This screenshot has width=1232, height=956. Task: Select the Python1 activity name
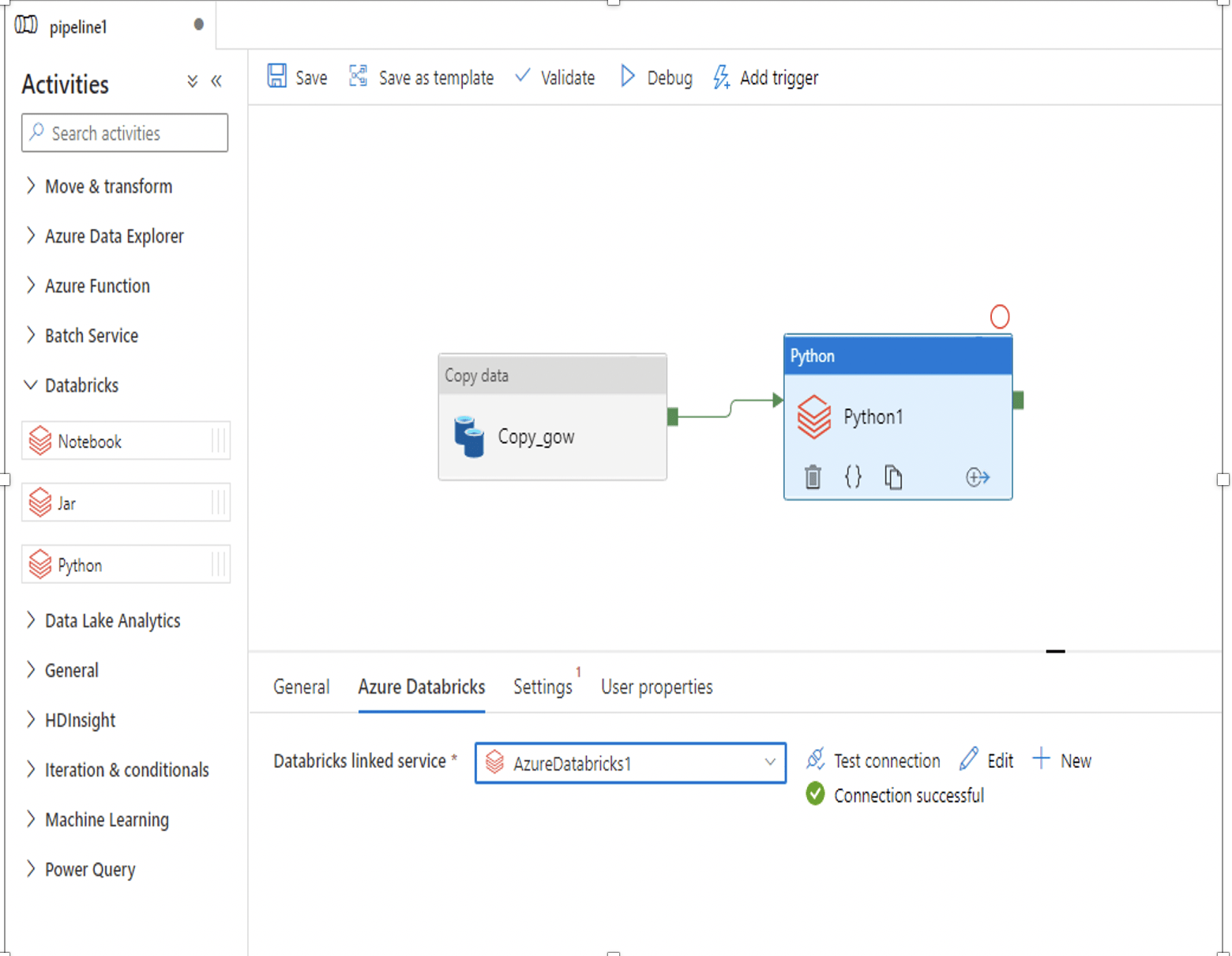873,417
